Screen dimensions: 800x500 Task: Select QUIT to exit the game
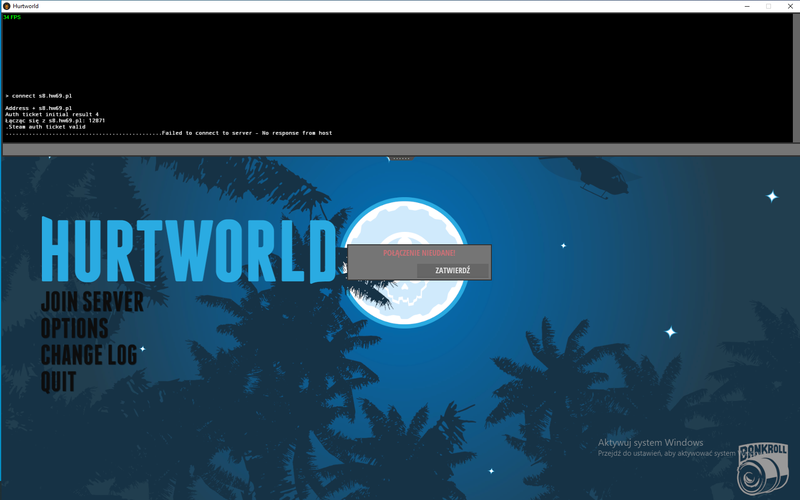58,381
